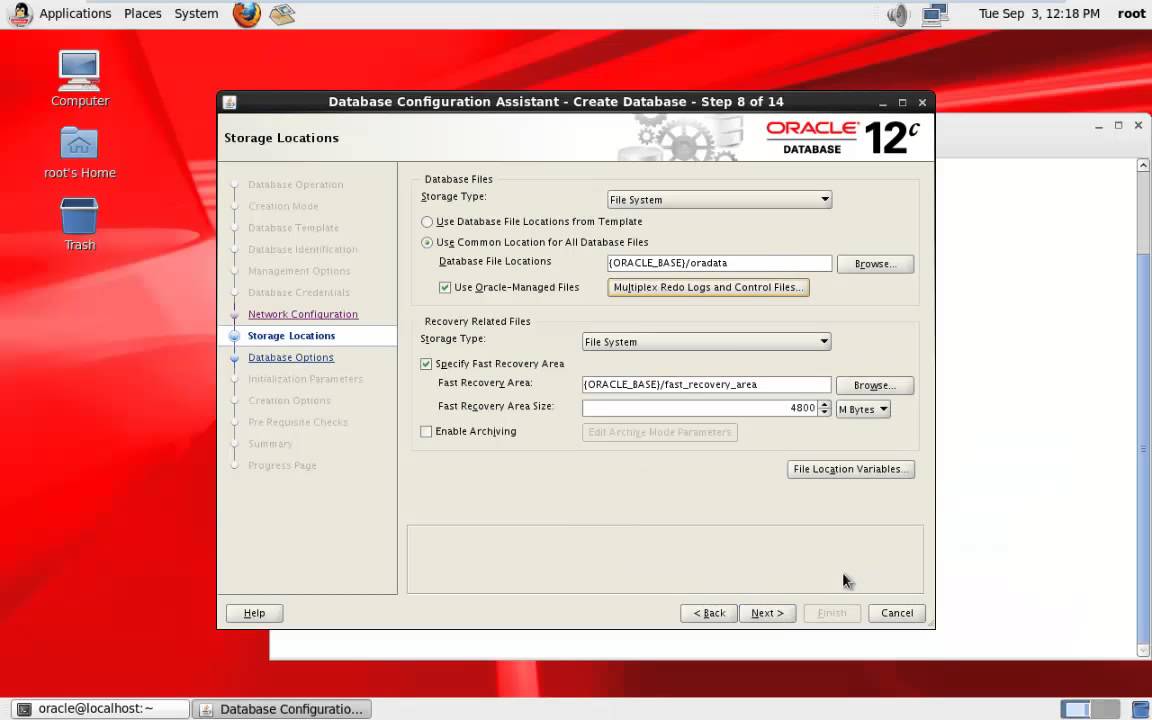Click Multiplex Redo Logs and Control Files button
Image resolution: width=1152 pixels, height=720 pixels.
[x=708, y=287]
